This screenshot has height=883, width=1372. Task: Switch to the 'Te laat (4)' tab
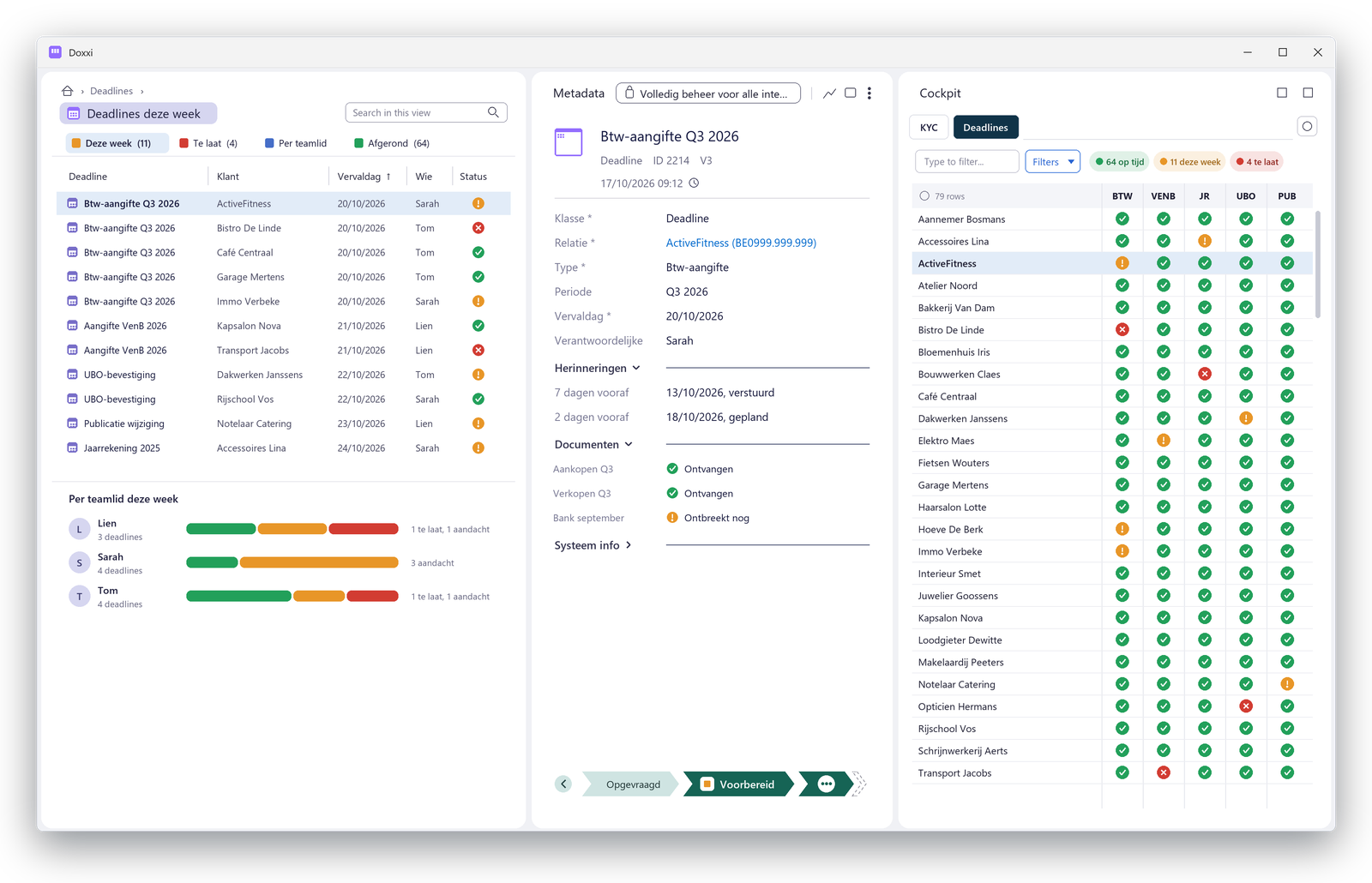(x=208, y=143)
